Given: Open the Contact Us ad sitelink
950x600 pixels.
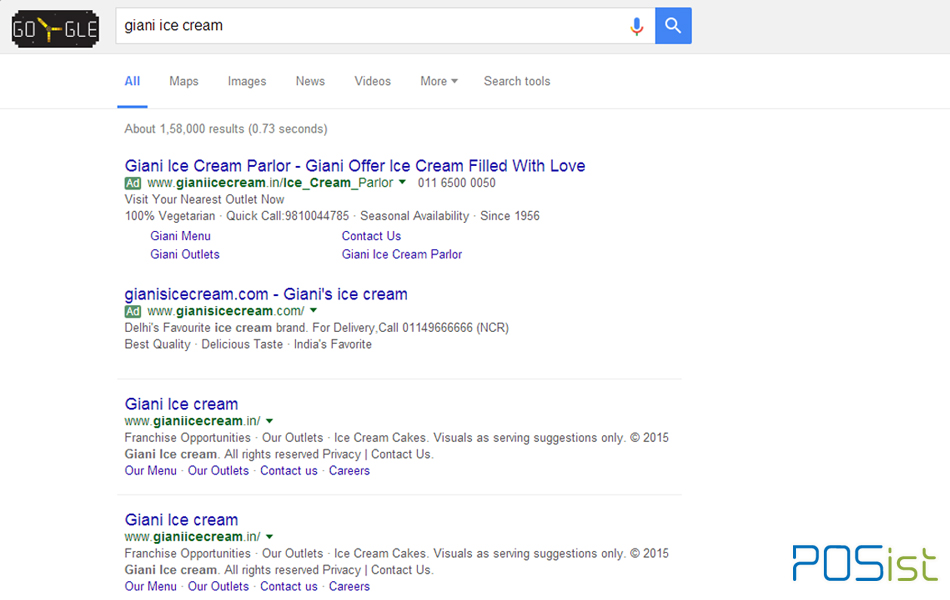Looking at the screenshot, I should (371, 236).
